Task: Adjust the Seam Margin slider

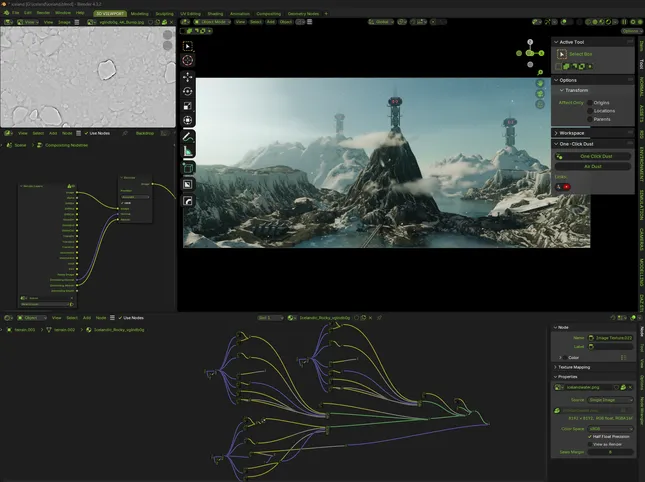Action: coord(610,452)
